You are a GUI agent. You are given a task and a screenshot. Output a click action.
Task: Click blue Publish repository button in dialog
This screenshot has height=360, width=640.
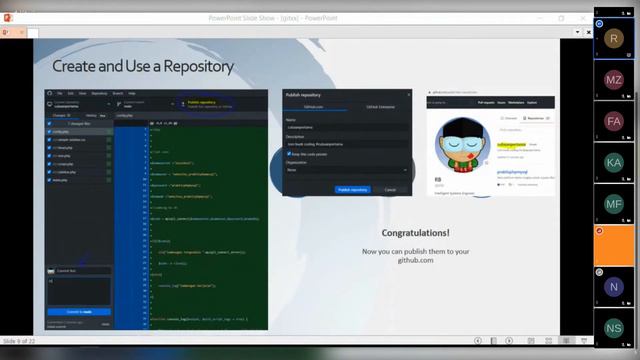click(x=353, y=190)
